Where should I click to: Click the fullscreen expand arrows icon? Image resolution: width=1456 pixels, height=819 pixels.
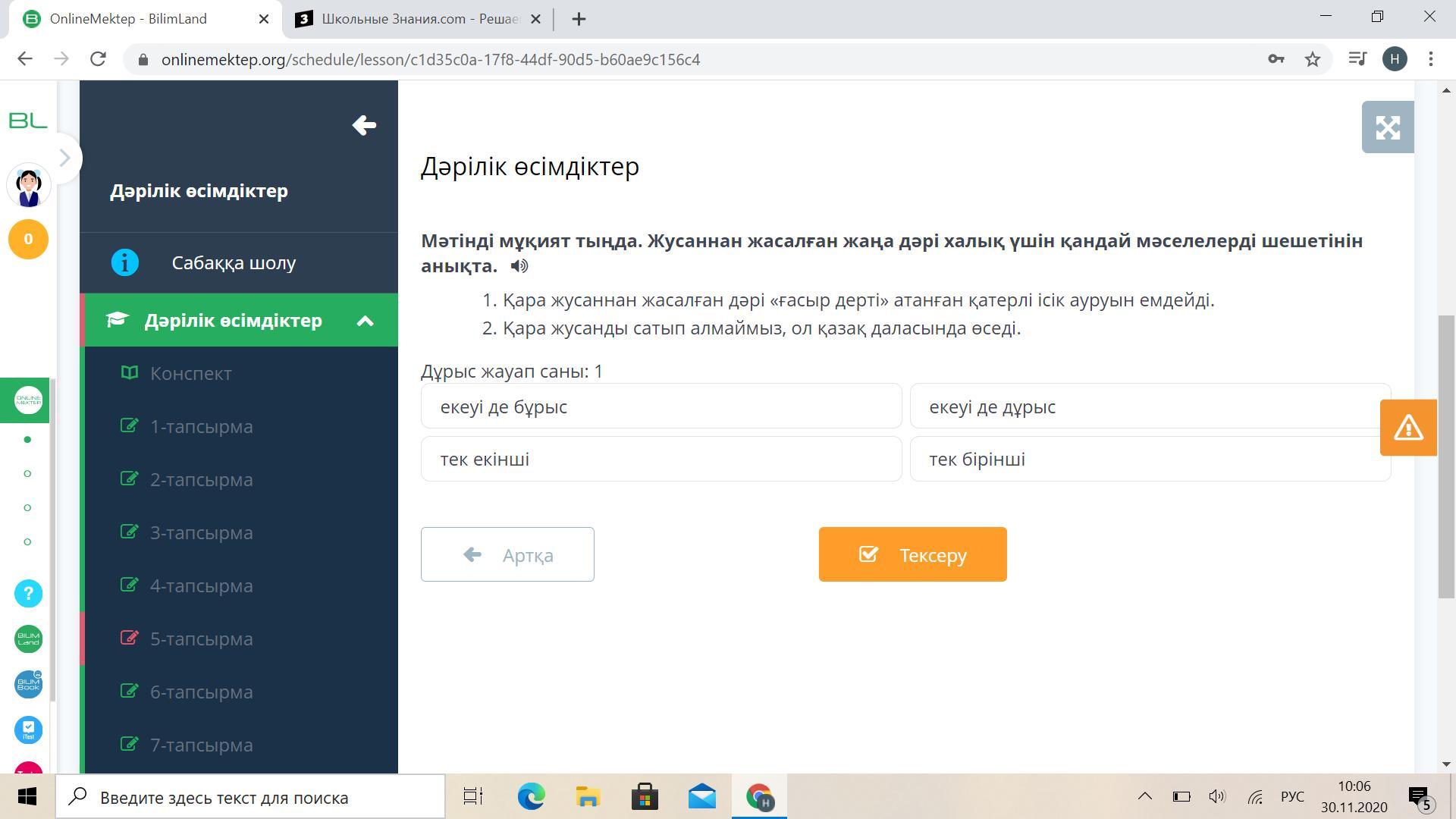coord(1387,127)
